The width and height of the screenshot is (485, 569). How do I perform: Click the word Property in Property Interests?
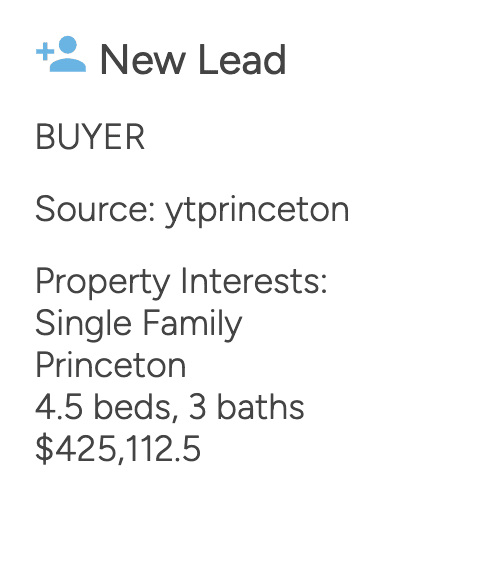point(103,283)
